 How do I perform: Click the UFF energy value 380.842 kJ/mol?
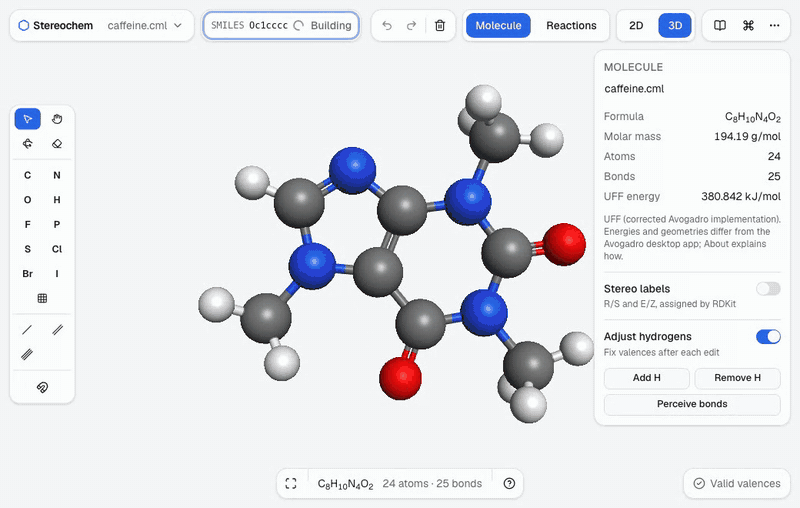tap(741, 196)
